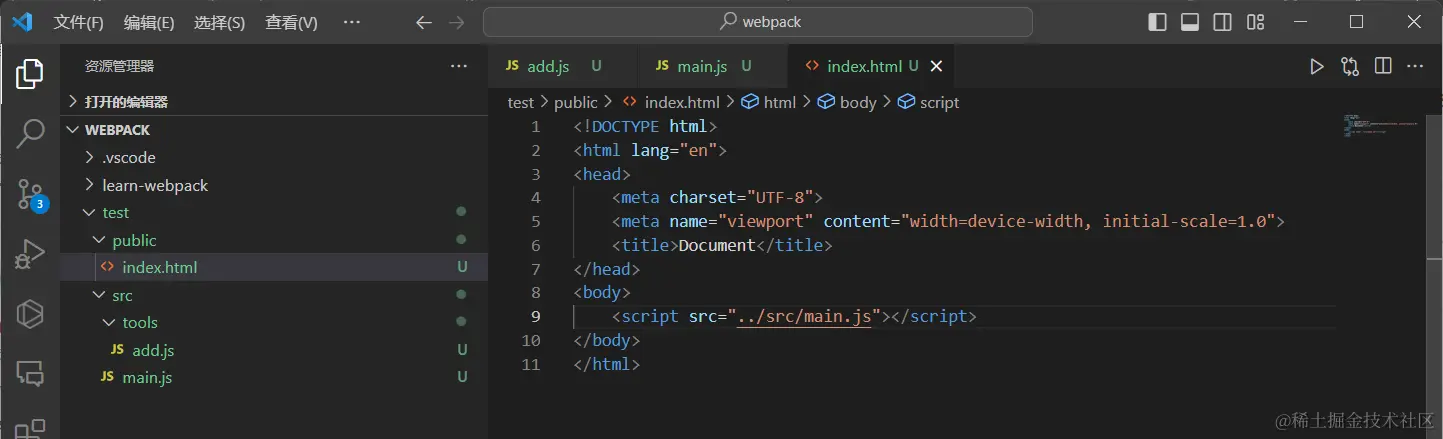
Task: Click the script breadcrumb symbol
Action: tap(929, 102)
